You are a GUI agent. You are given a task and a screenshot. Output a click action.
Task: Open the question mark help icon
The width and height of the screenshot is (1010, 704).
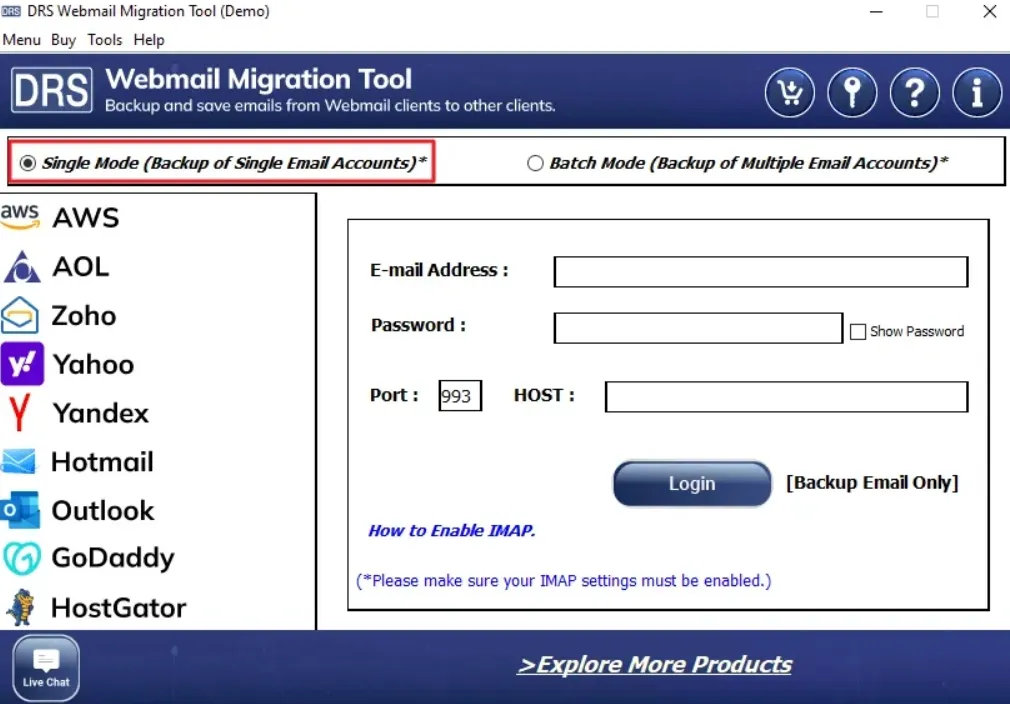tap(914, 94)
